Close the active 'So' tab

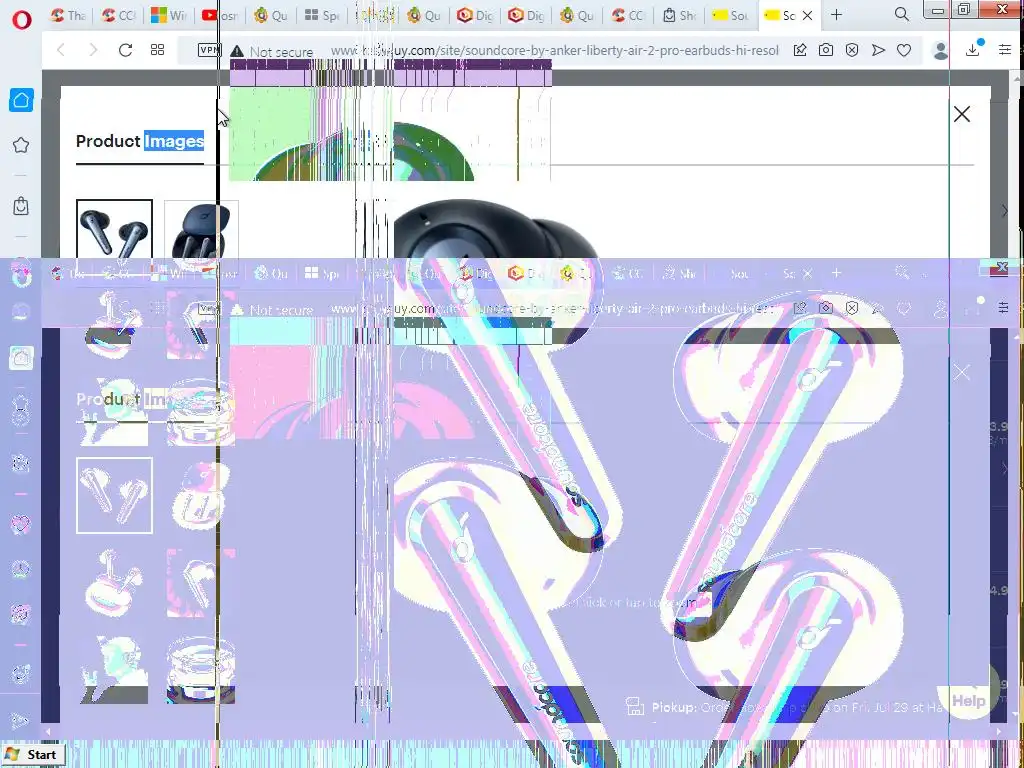pyautogui.click(x=807, y=16)
